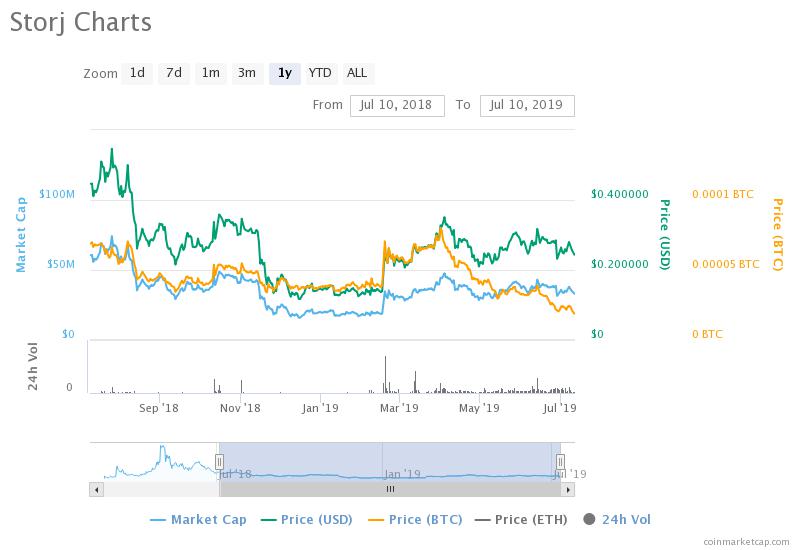Image resolution: width=800 pixels, height=550 pixels.
Task: Show ALL time chart data
Action: click(357, 73)
